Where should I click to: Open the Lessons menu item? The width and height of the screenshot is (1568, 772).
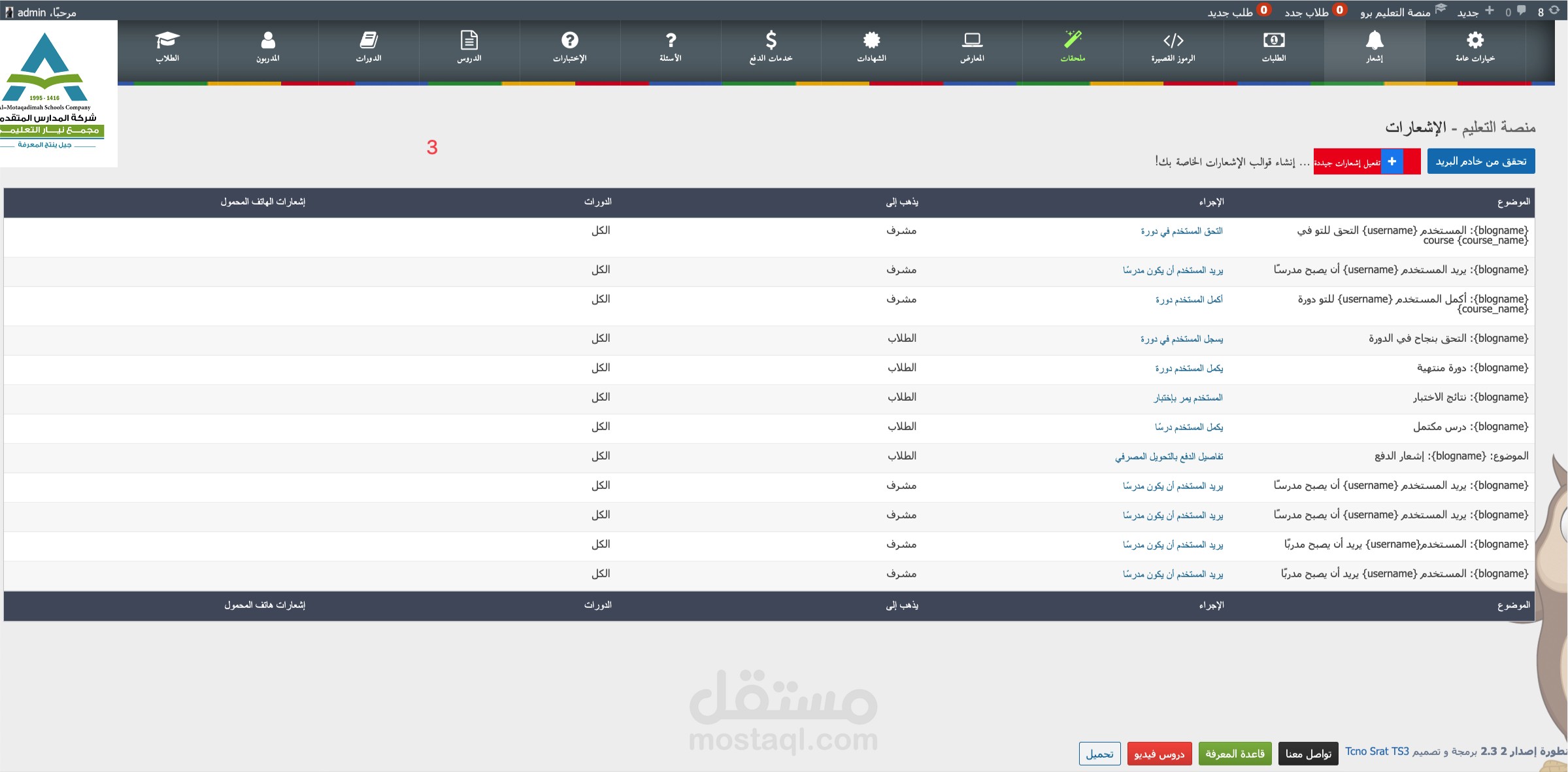469,47
